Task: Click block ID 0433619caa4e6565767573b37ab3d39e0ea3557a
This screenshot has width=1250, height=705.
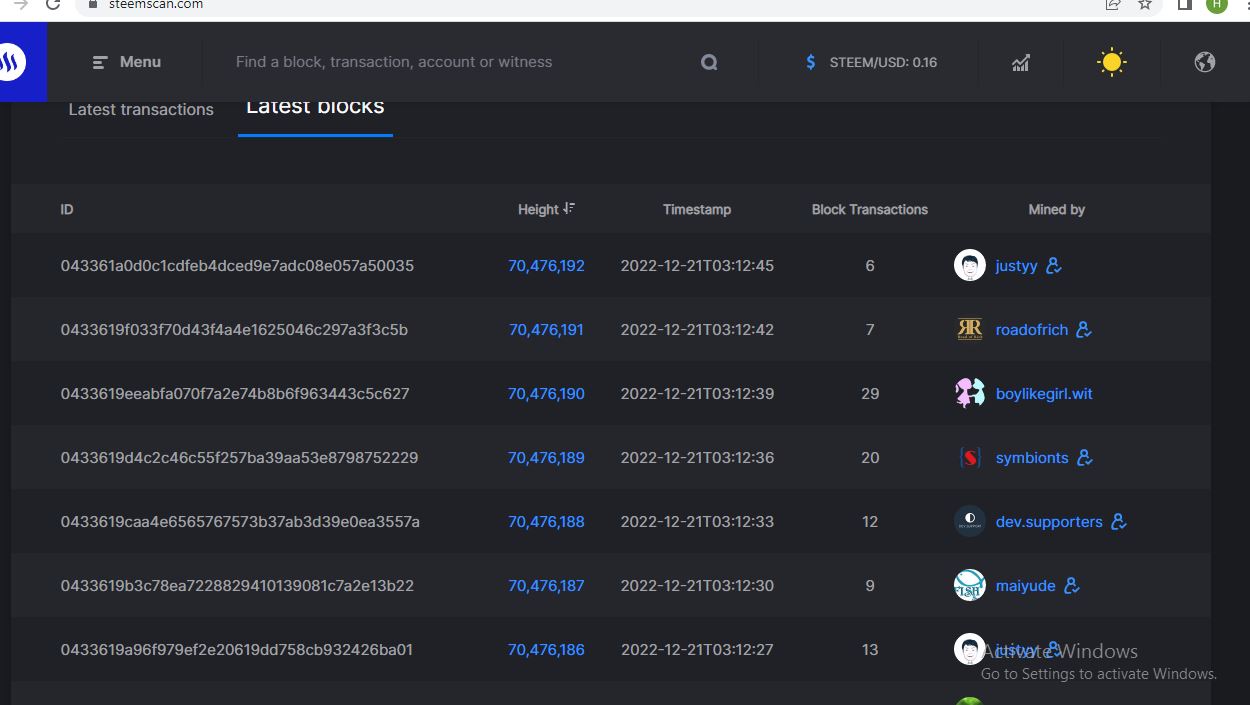Action: tap(240, 522)
